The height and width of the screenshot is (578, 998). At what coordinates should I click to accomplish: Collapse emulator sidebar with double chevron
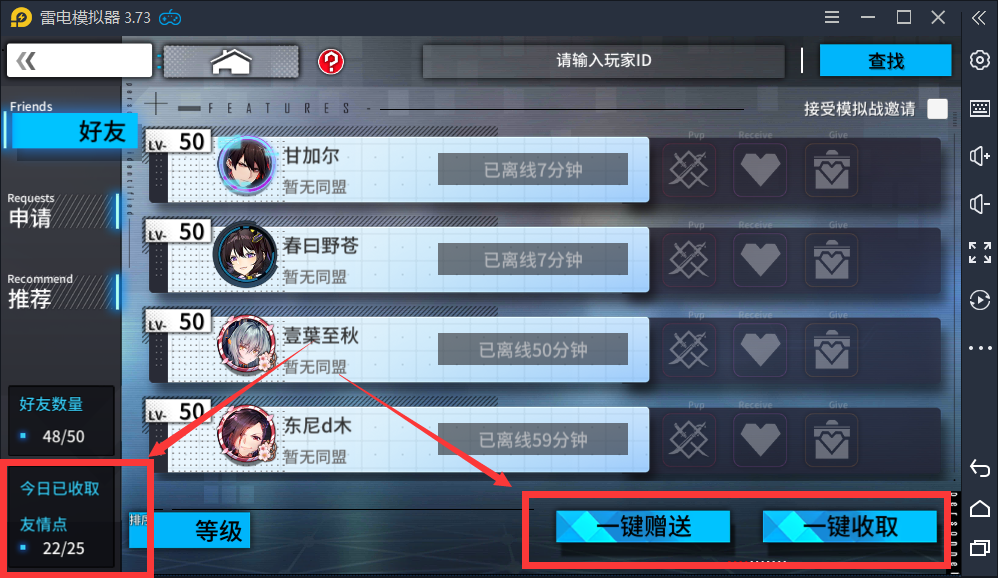pos(979,18)
